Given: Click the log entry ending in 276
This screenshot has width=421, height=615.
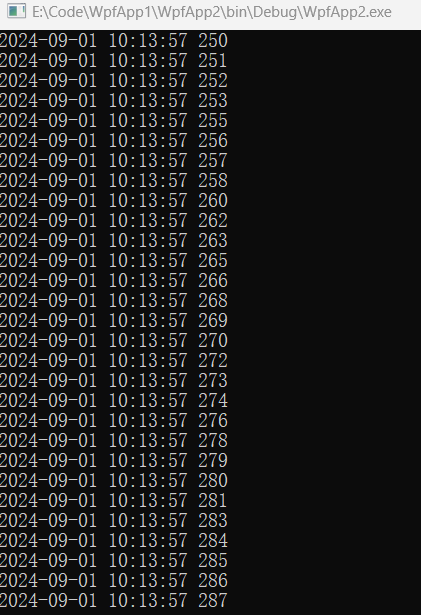Looking at the screenshot, I should [x=114, y=420].
